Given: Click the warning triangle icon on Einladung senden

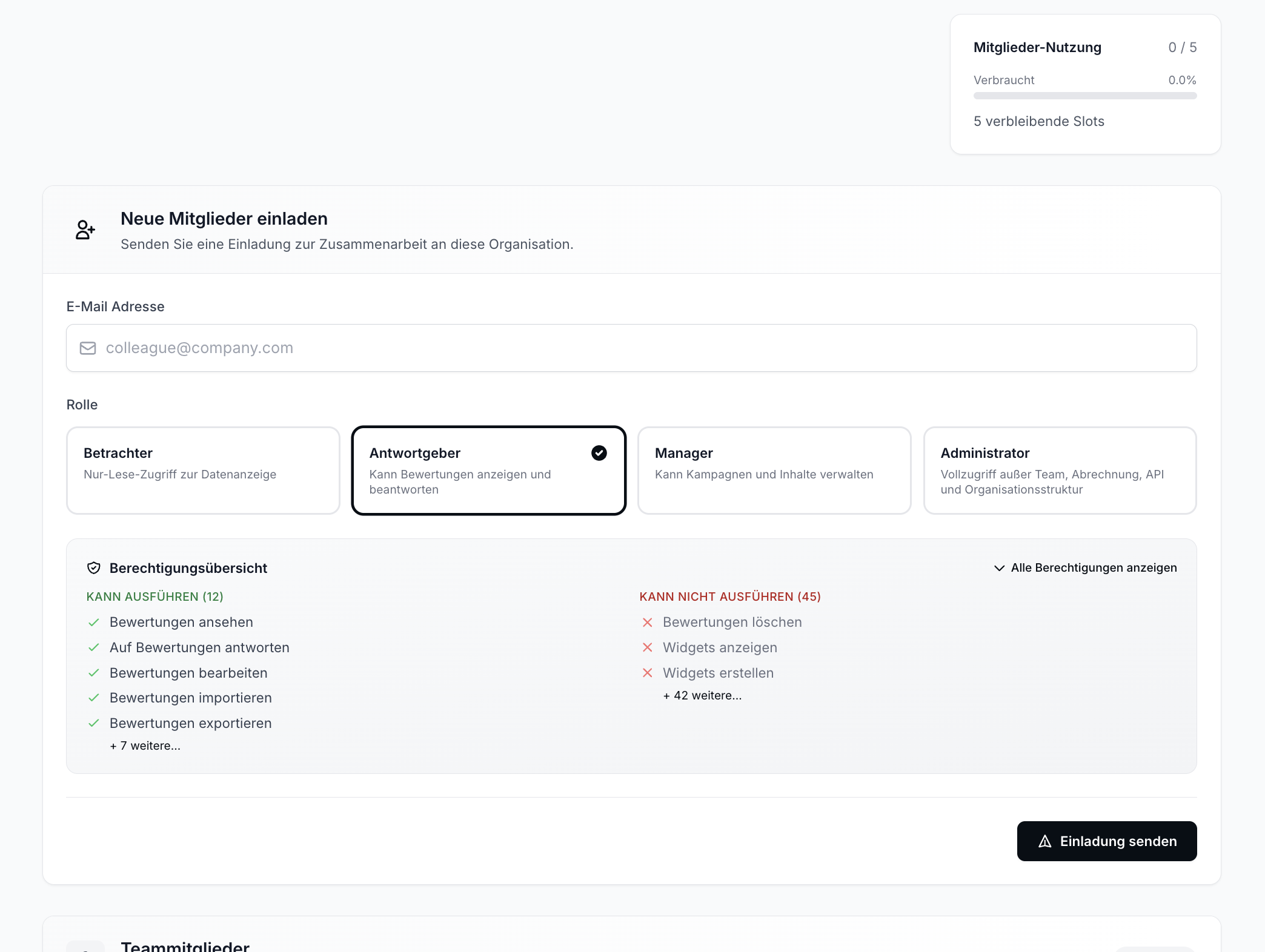Looking at the screenshot, I should click(x=1045, y=841).
